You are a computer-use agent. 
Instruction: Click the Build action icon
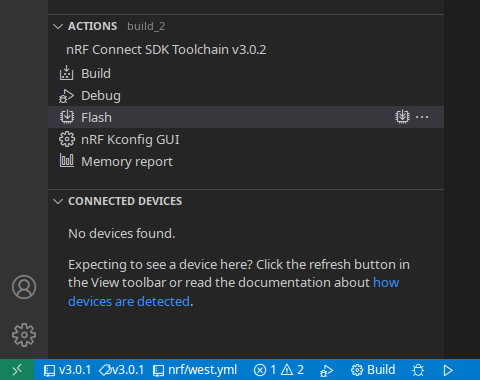click(x=67, y=73)
